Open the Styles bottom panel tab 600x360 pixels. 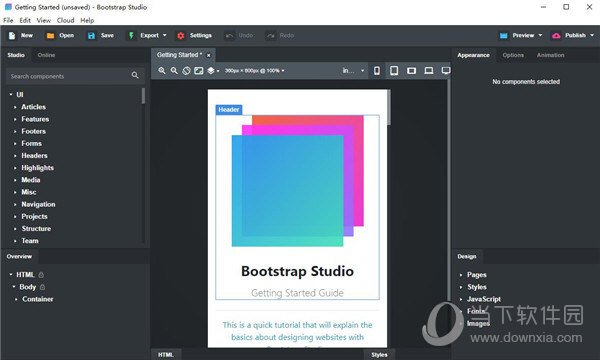click(379, 355)
